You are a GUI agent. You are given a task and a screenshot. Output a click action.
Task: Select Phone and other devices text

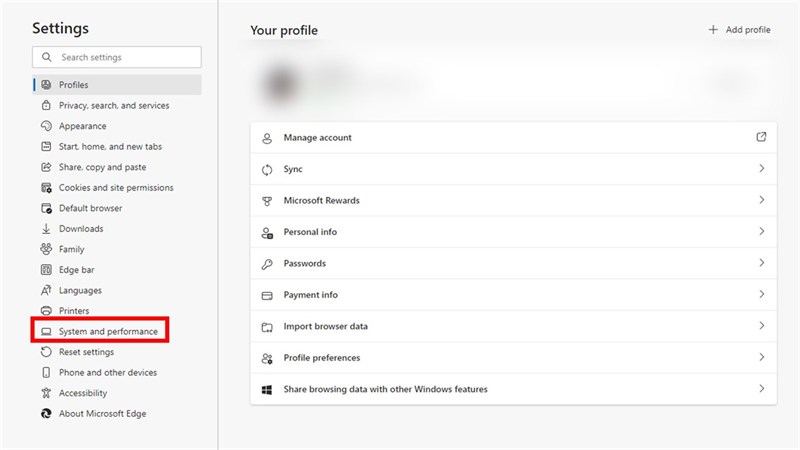(108, 372)
